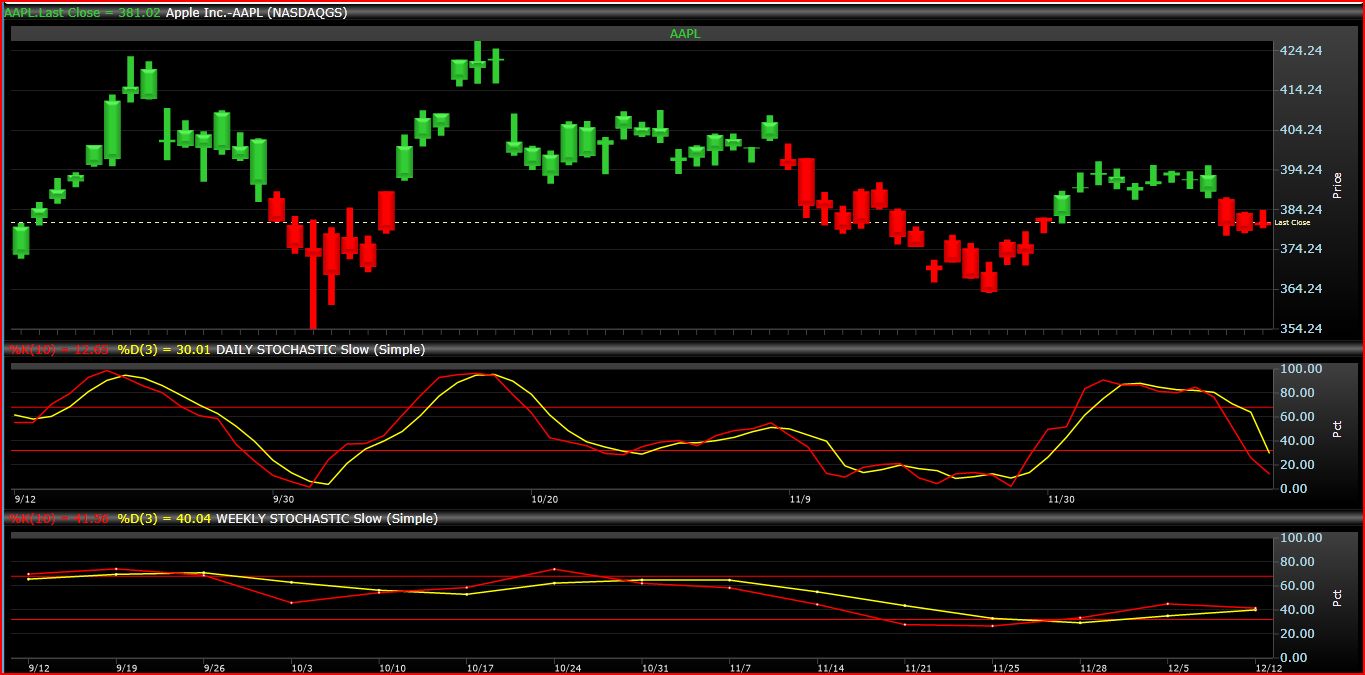Click the 9/12 date on the daily stochastic axis
Screen dimensions: 1365x675
point(25,498)
